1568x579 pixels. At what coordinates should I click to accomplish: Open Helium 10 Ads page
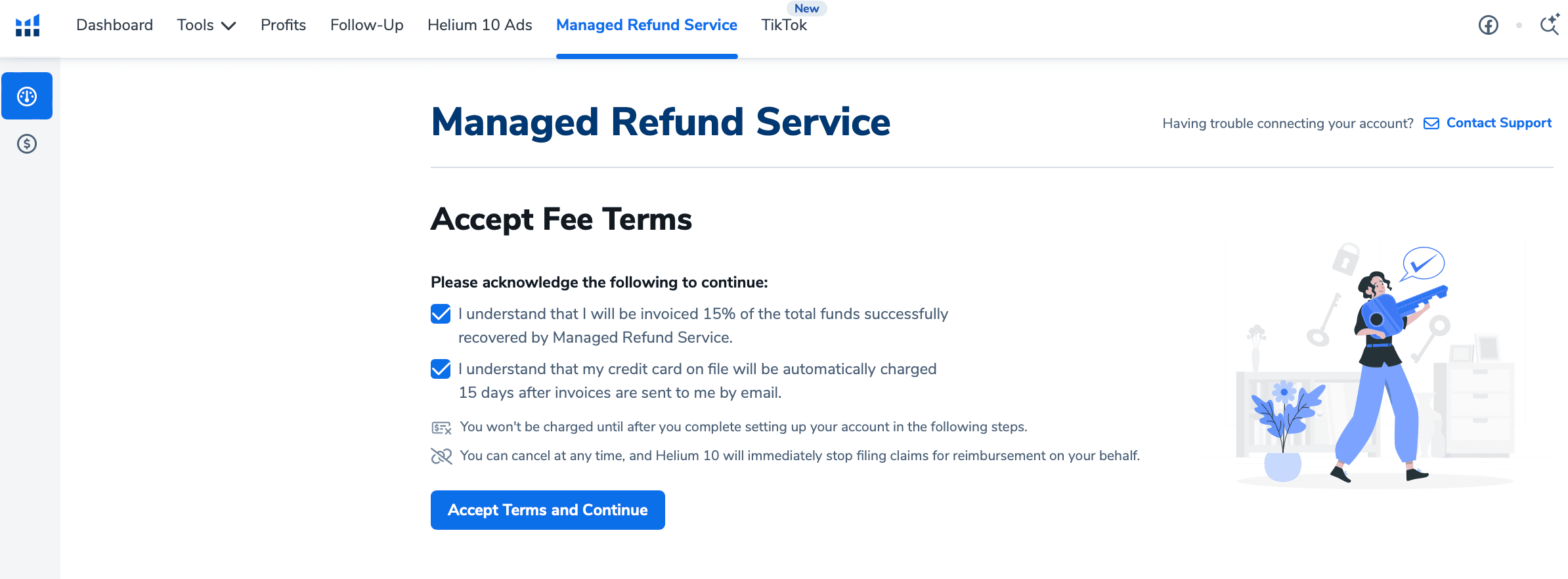[479, 25]
